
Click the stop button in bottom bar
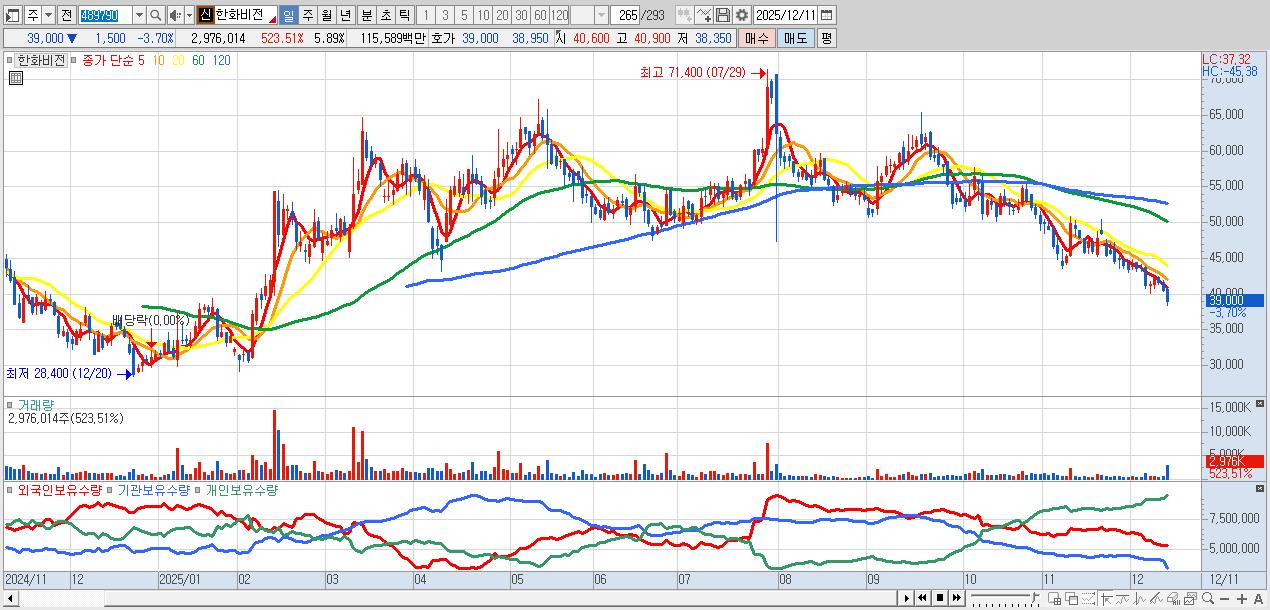940,598
